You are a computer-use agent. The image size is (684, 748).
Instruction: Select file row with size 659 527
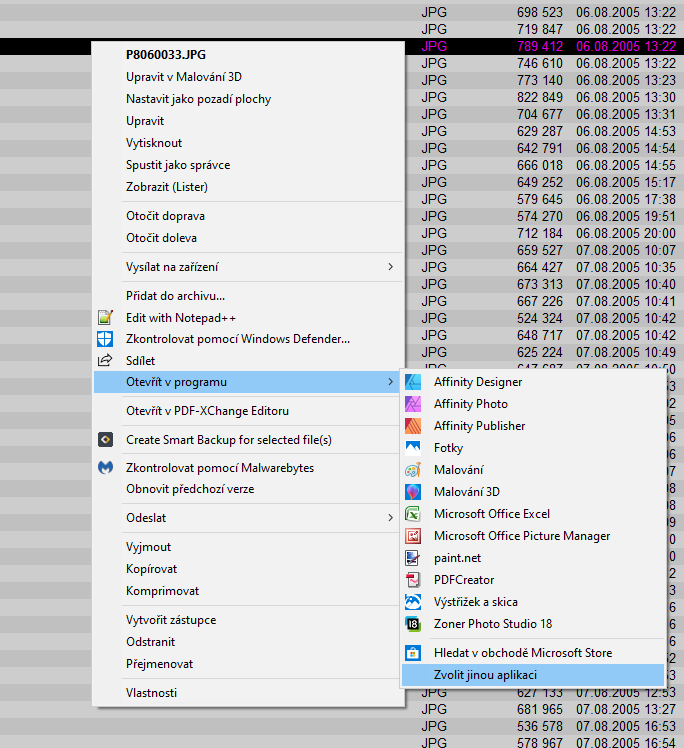(x=544, y=250)
